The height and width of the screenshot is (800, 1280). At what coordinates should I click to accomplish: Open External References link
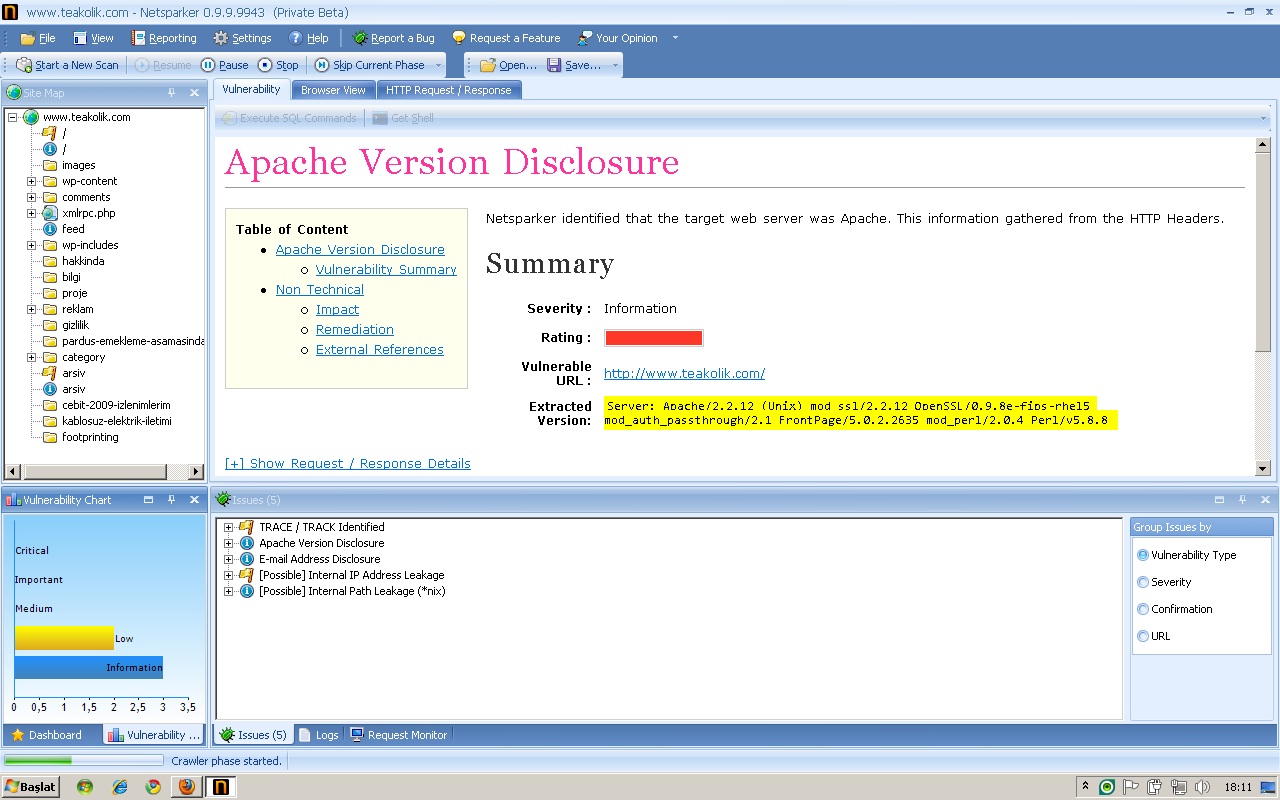point(380,350)
